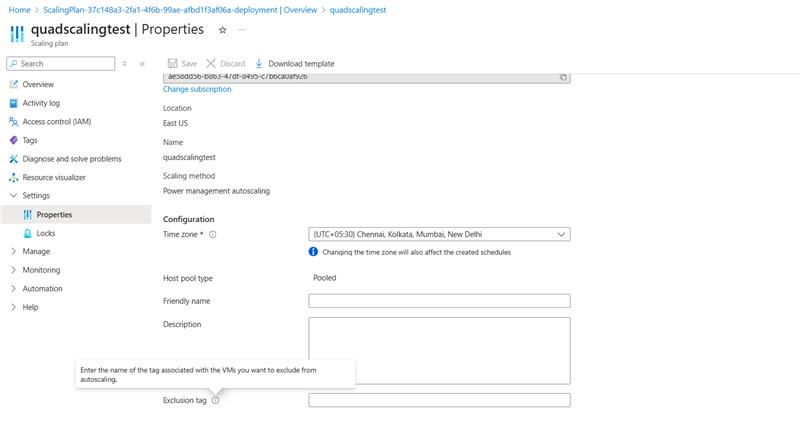This screenshot has width=800, height=426.
Task: Click the Overview sidebar icon
Action: [14, 84]
